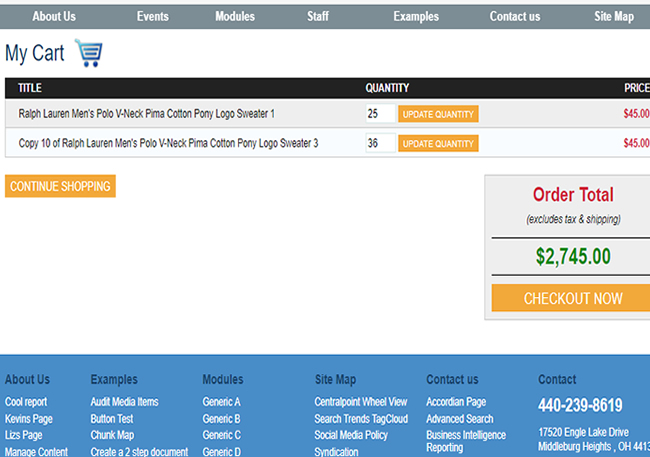Screen dimensions: 650x457
Task: Go to the Modules navigation item
Action: (234, 16)
